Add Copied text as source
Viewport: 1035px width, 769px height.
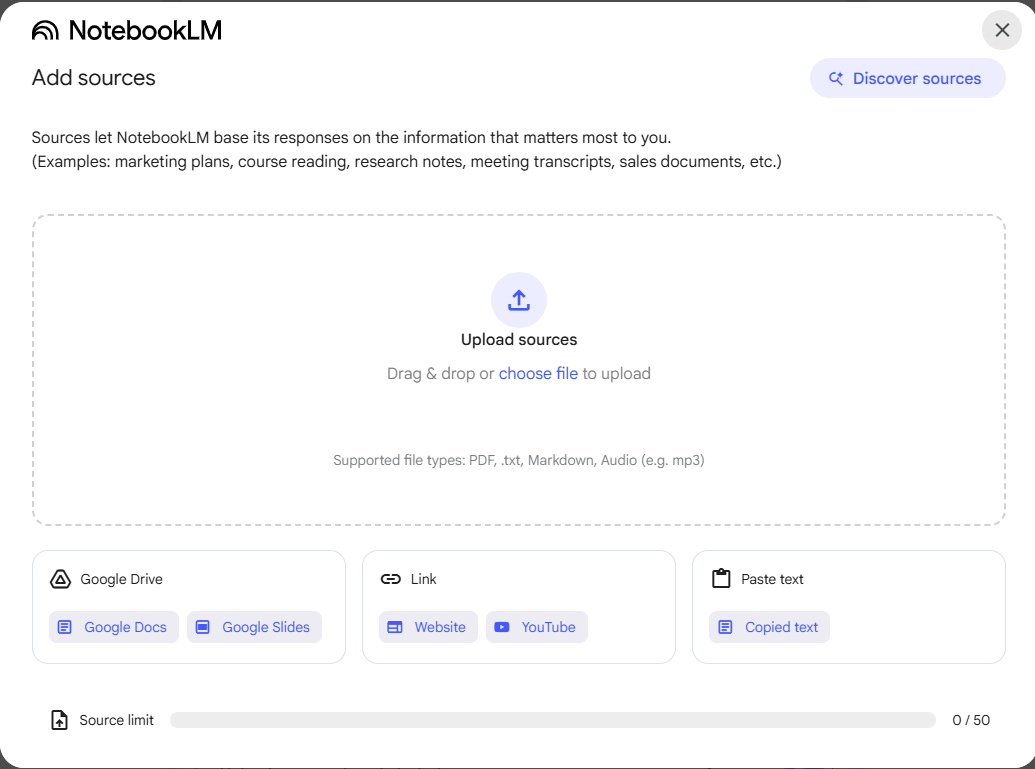click(769, 627)
